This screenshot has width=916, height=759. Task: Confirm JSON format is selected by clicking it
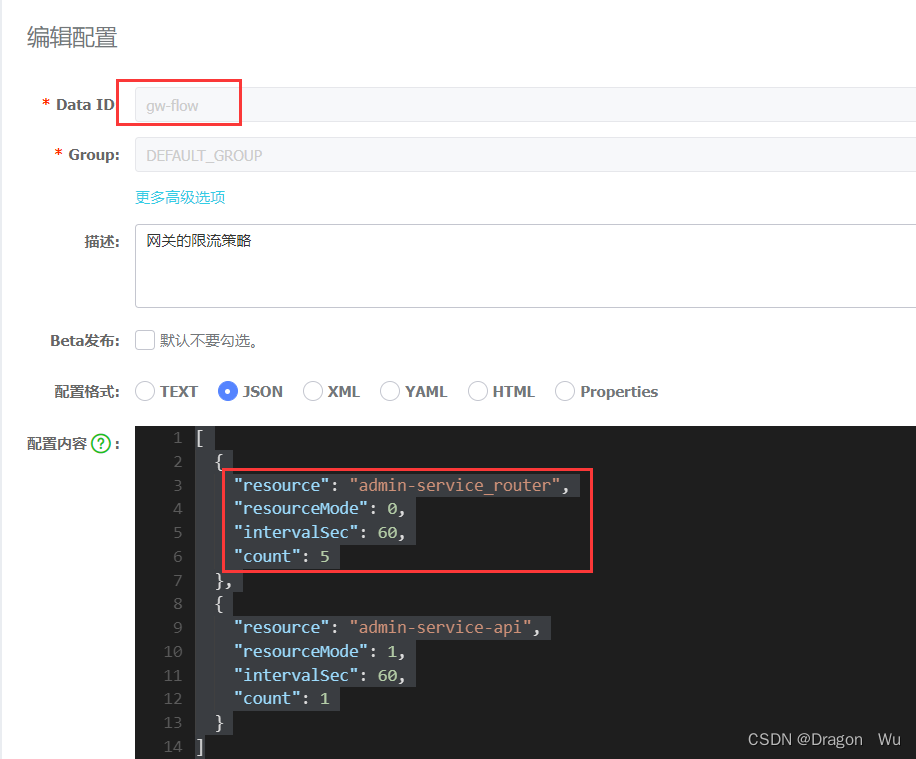click(x=227, y=391)
